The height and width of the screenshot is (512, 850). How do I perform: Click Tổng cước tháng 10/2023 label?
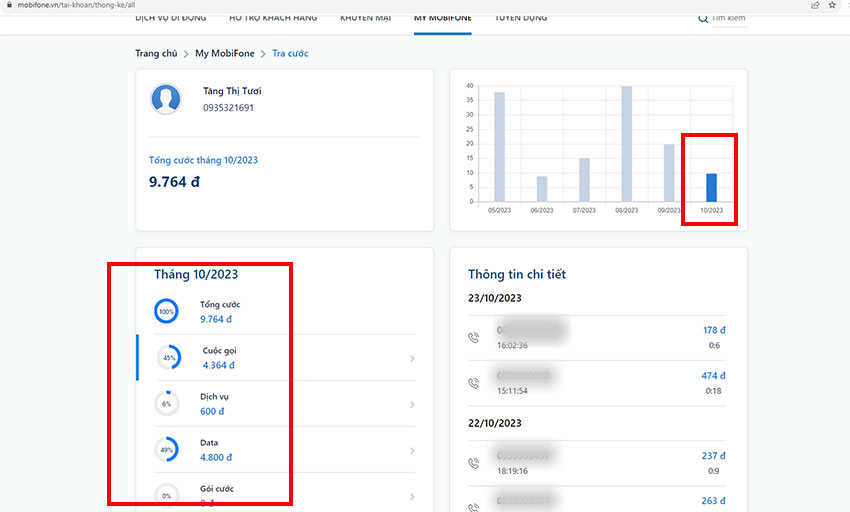(x=203, y=160)
